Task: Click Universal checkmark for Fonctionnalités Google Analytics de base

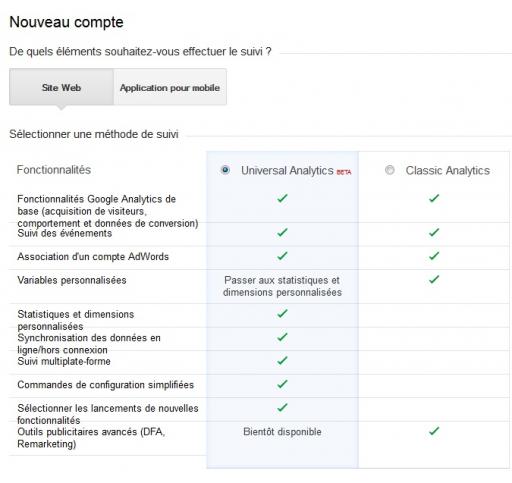Action: tap(282, 198)
